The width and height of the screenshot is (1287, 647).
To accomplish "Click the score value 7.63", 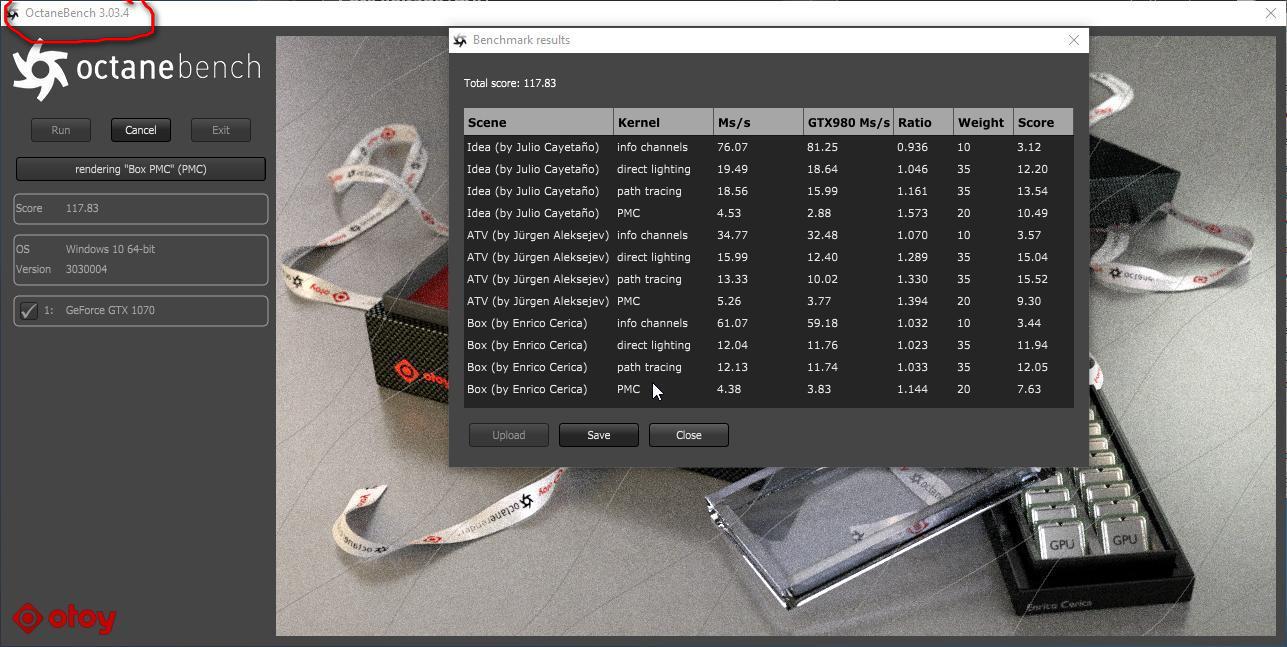I will [x=1029, y=389].
